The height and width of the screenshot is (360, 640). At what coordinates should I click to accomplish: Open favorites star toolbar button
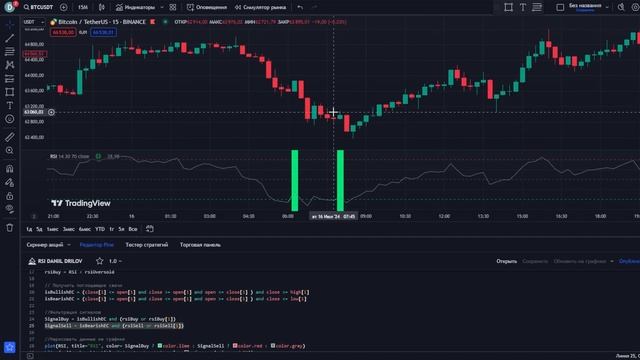[10, 347]
